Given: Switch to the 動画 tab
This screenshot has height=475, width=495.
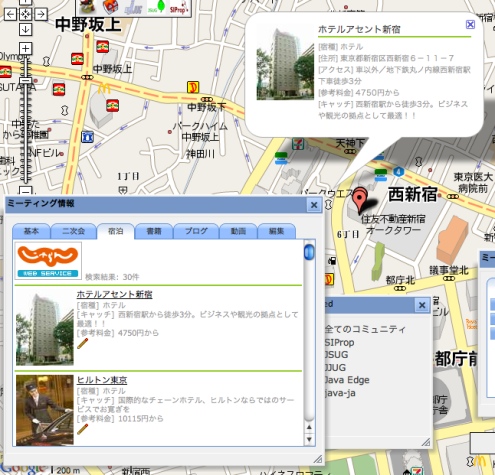Looking at the screenshot, I should [238, 231].
